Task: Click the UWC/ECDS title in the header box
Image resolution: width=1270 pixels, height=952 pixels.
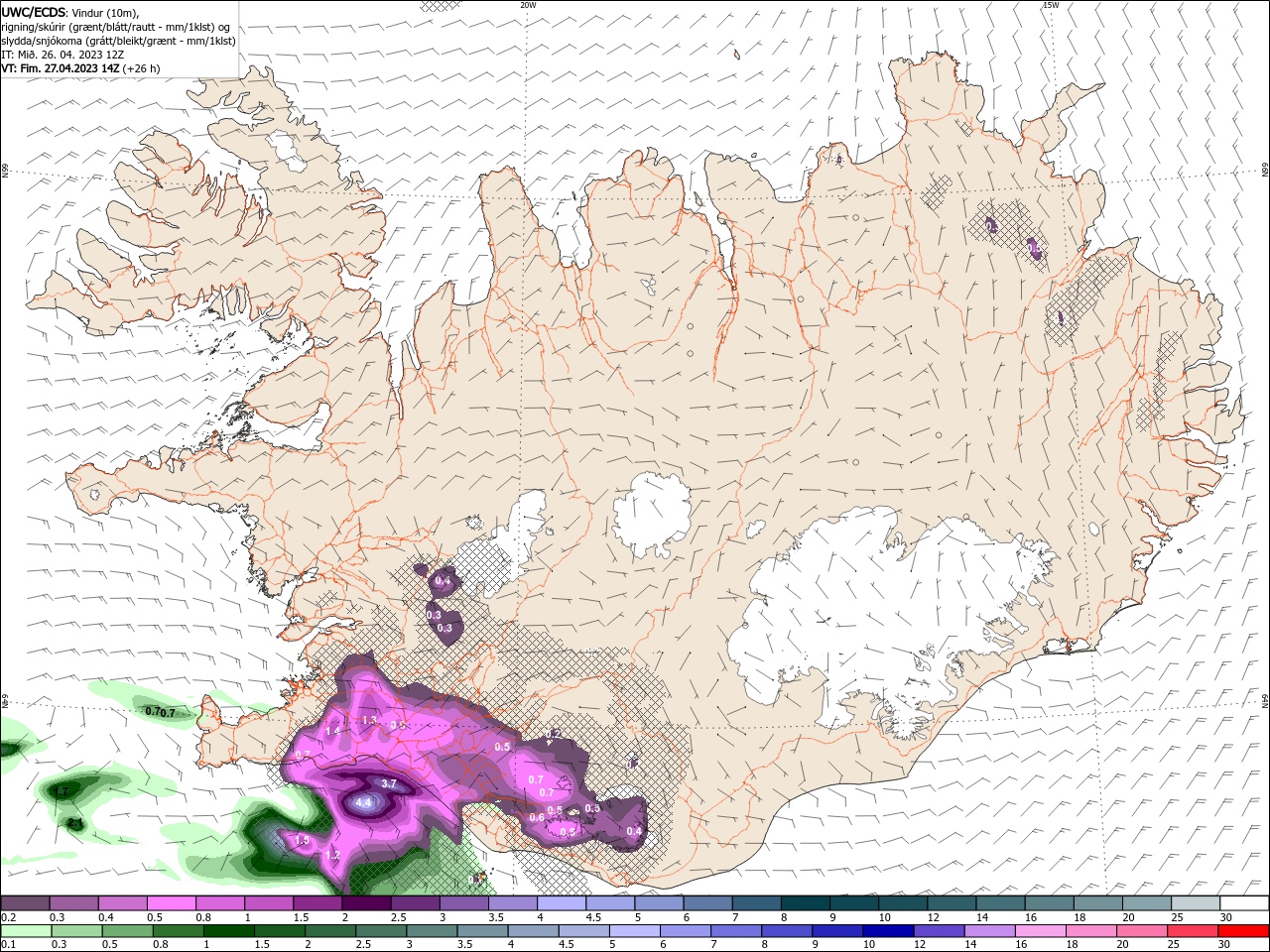Action: pos(34,12)
